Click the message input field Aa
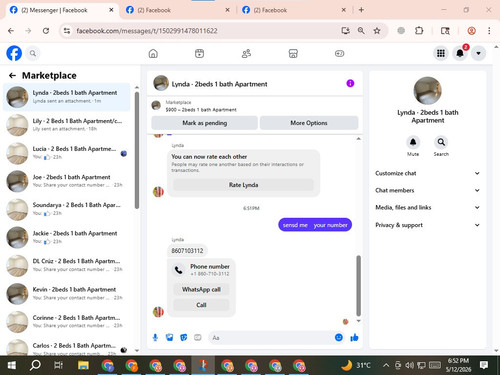This screenshot has height=375, width=500. coord(271,338)
